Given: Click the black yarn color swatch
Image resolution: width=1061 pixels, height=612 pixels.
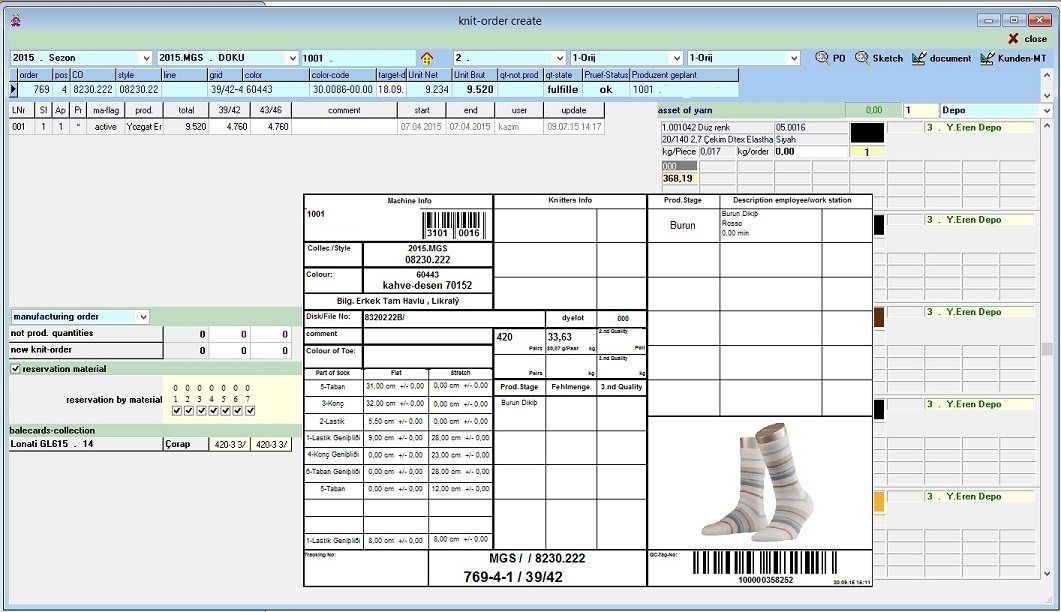Looking at the screenshot, I should click(x=866, y=133).
